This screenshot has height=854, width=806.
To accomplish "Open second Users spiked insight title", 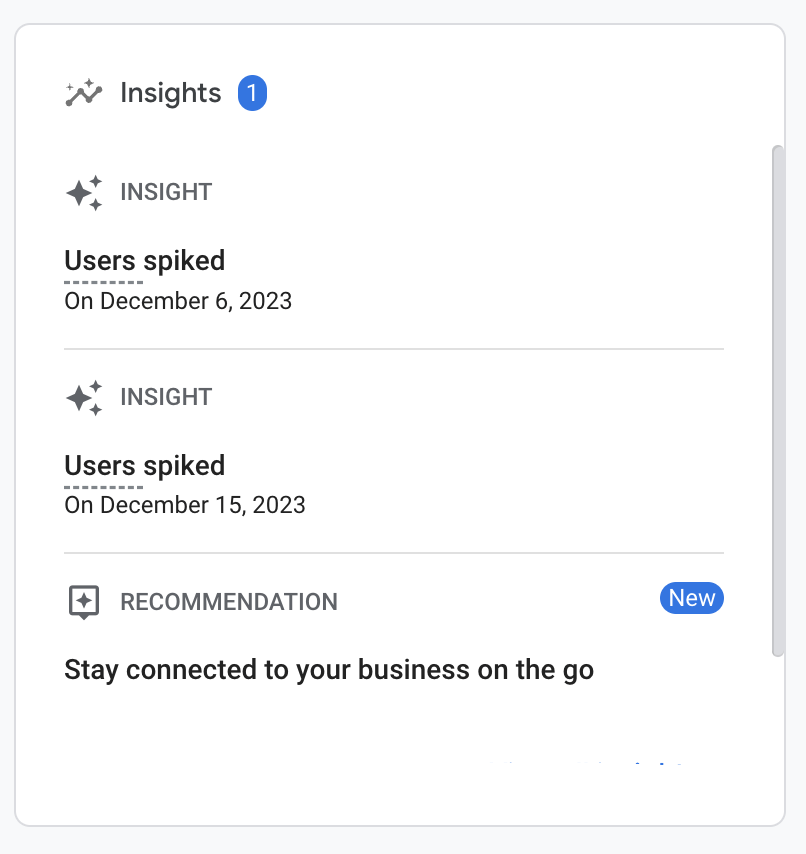I will 144,466.
